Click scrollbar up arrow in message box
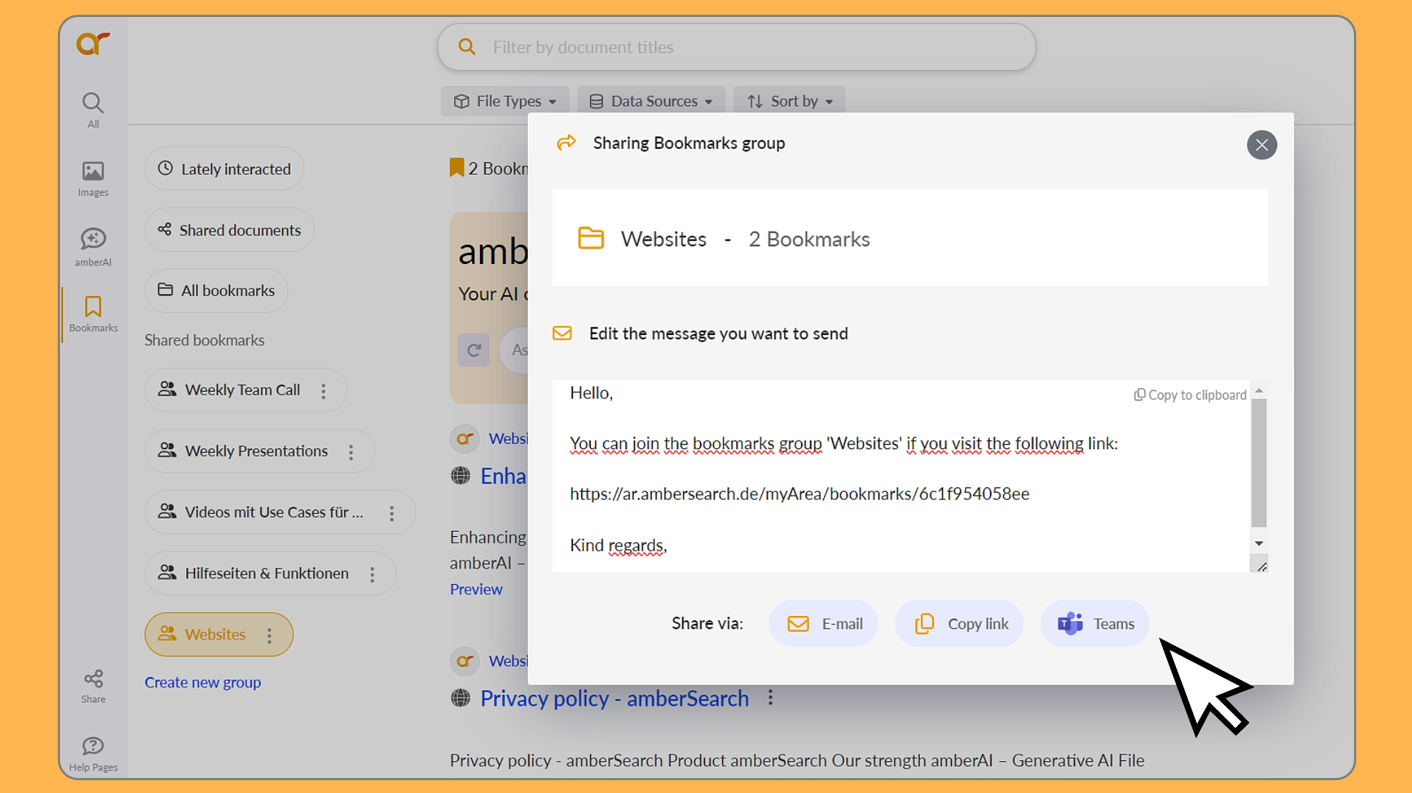The height and width of the screenshot is (793, 1412). point(1259,391)
